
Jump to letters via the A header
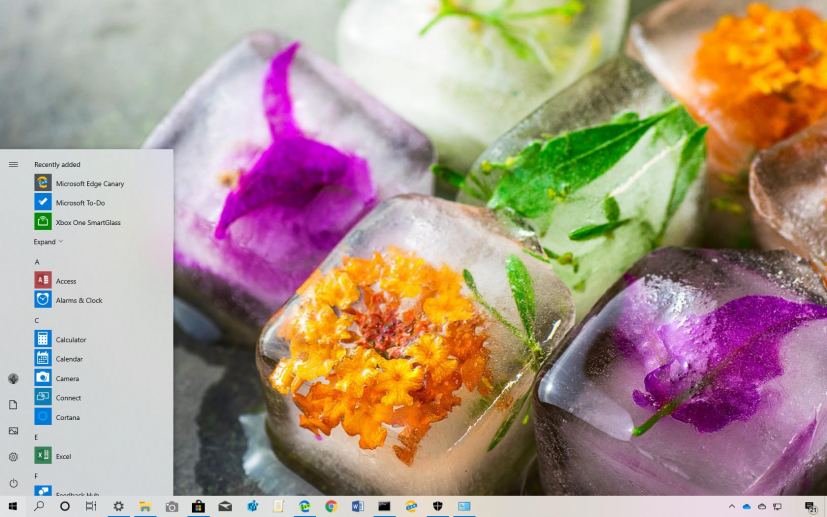point(37,262)
